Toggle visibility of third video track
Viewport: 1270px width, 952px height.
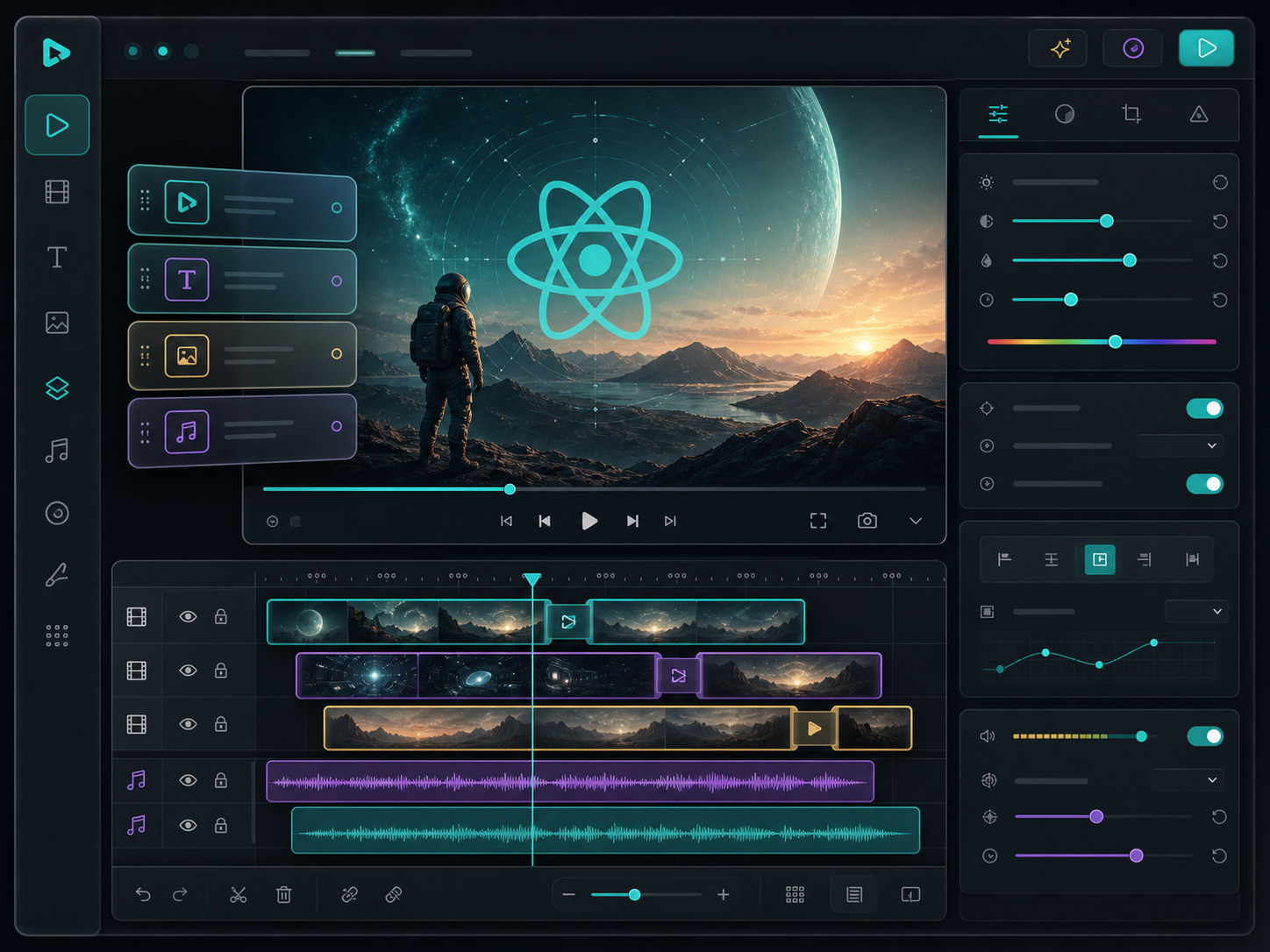[188, 724]
